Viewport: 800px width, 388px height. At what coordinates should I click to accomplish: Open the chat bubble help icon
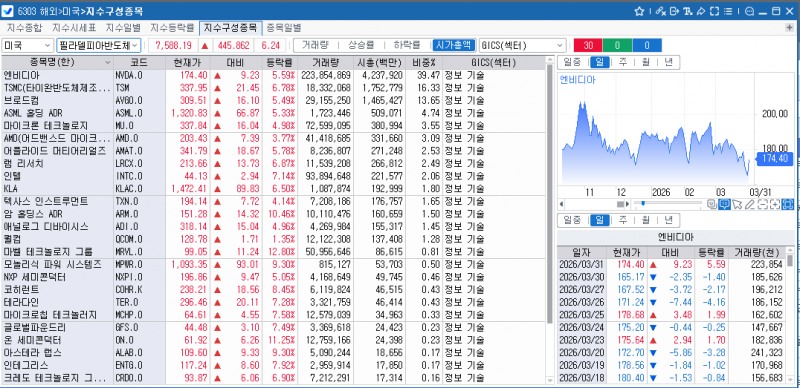749,11
